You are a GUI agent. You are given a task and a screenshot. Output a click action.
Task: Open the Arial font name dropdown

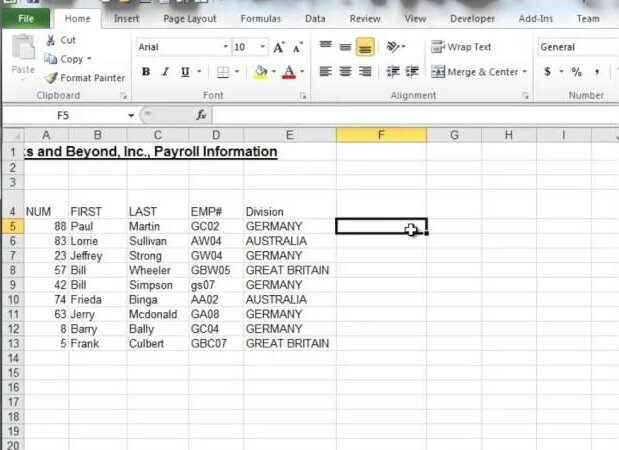coord(225,47)
